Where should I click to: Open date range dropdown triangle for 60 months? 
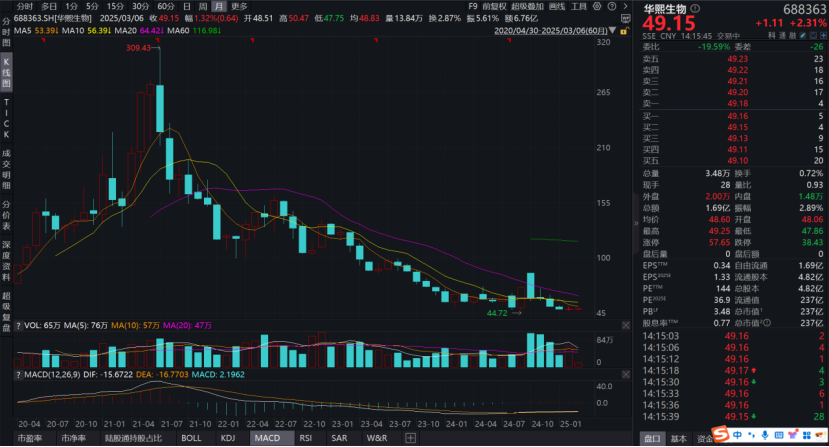click(x=612, y=31)
